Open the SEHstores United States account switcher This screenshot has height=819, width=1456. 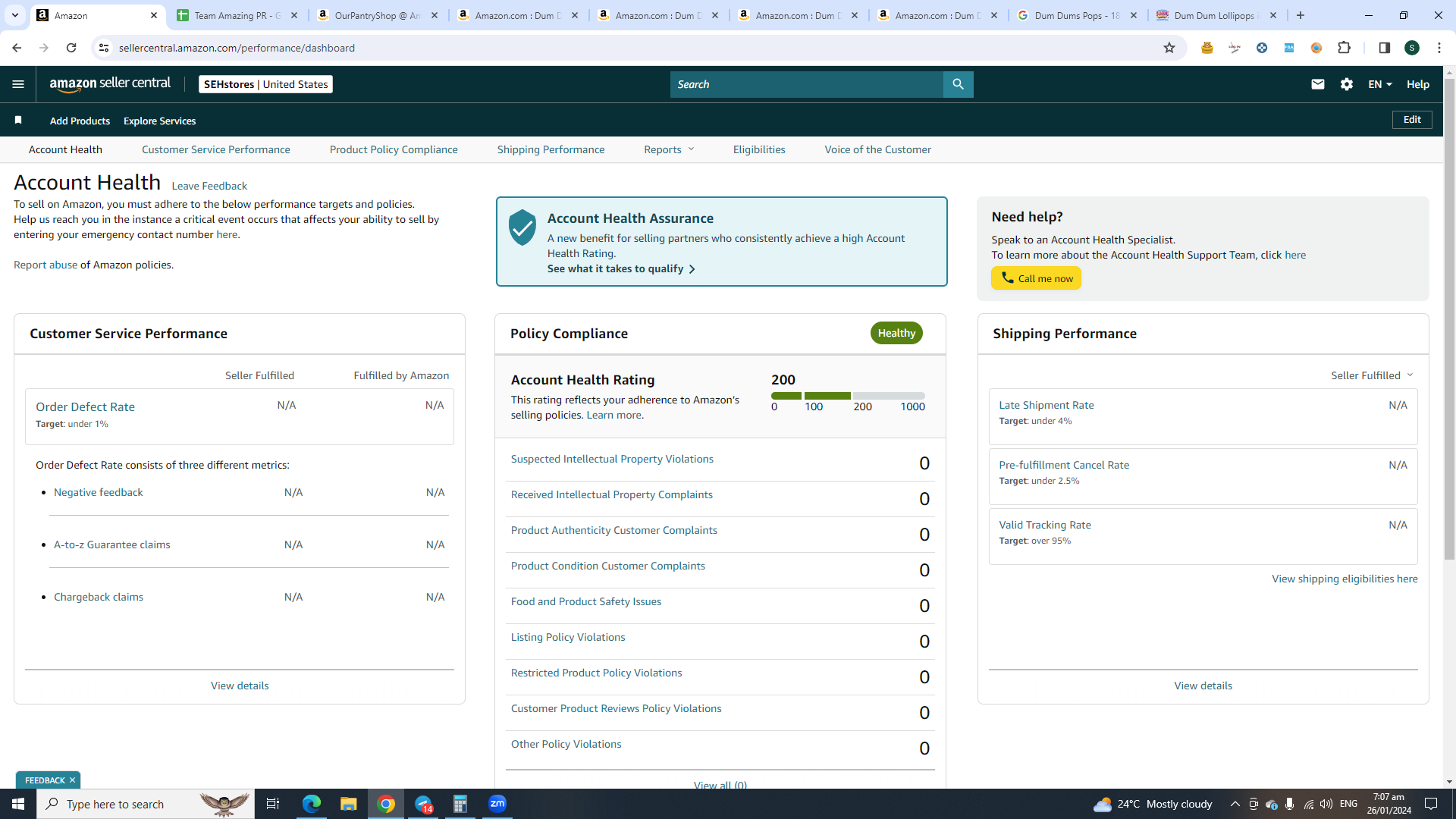[265, 84]
